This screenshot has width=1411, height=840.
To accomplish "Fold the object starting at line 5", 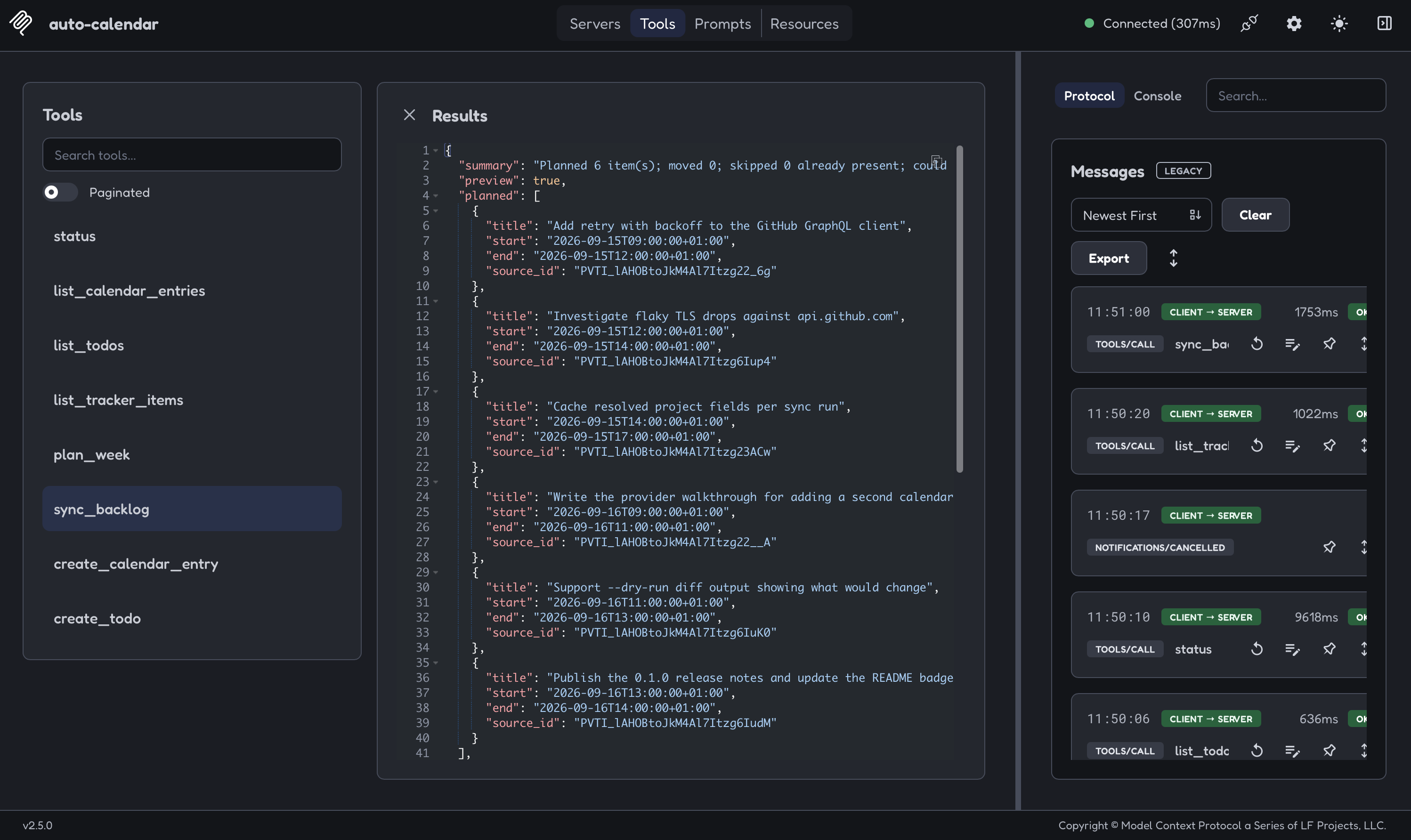I will click(x=436, y=210).
